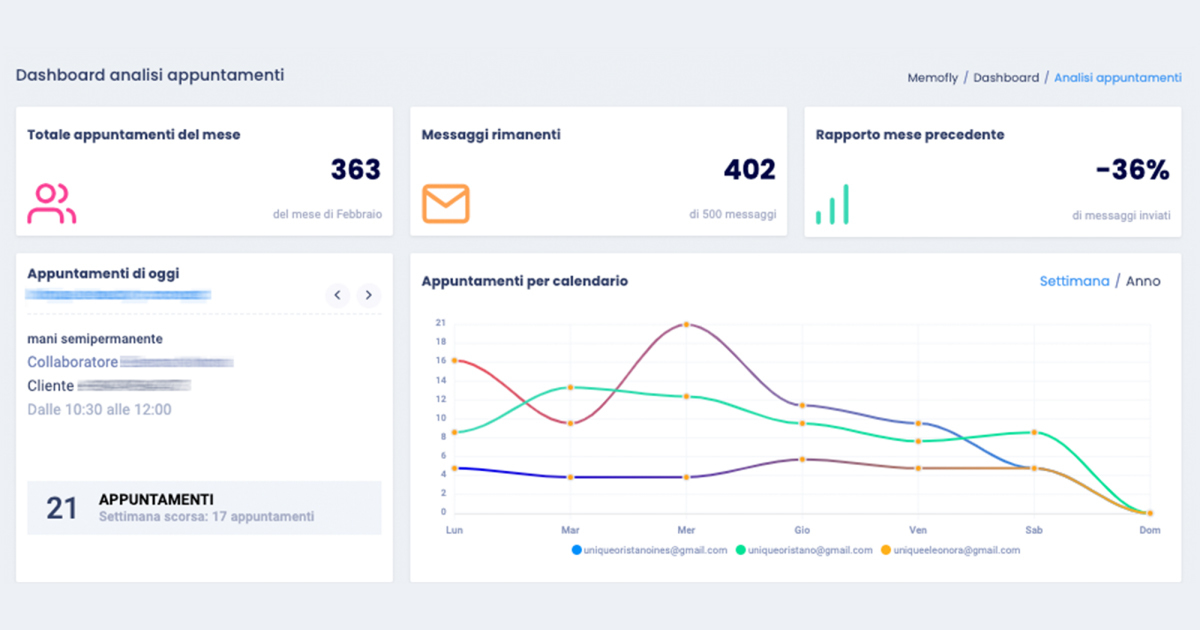Go to previous day's appointments arrow
Viewport: 1200px width, 630px height.
[x=338, y=295]
